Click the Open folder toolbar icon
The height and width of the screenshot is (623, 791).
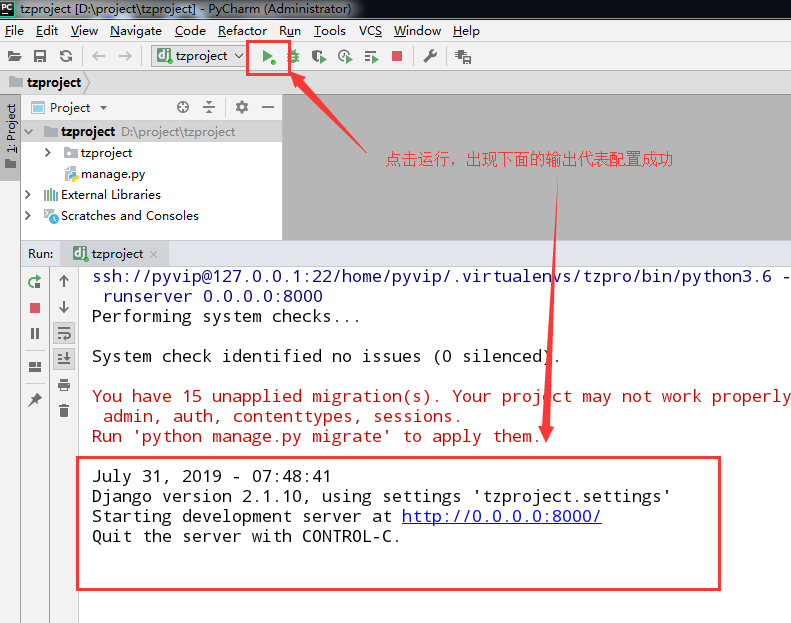(x=15, y=56)
